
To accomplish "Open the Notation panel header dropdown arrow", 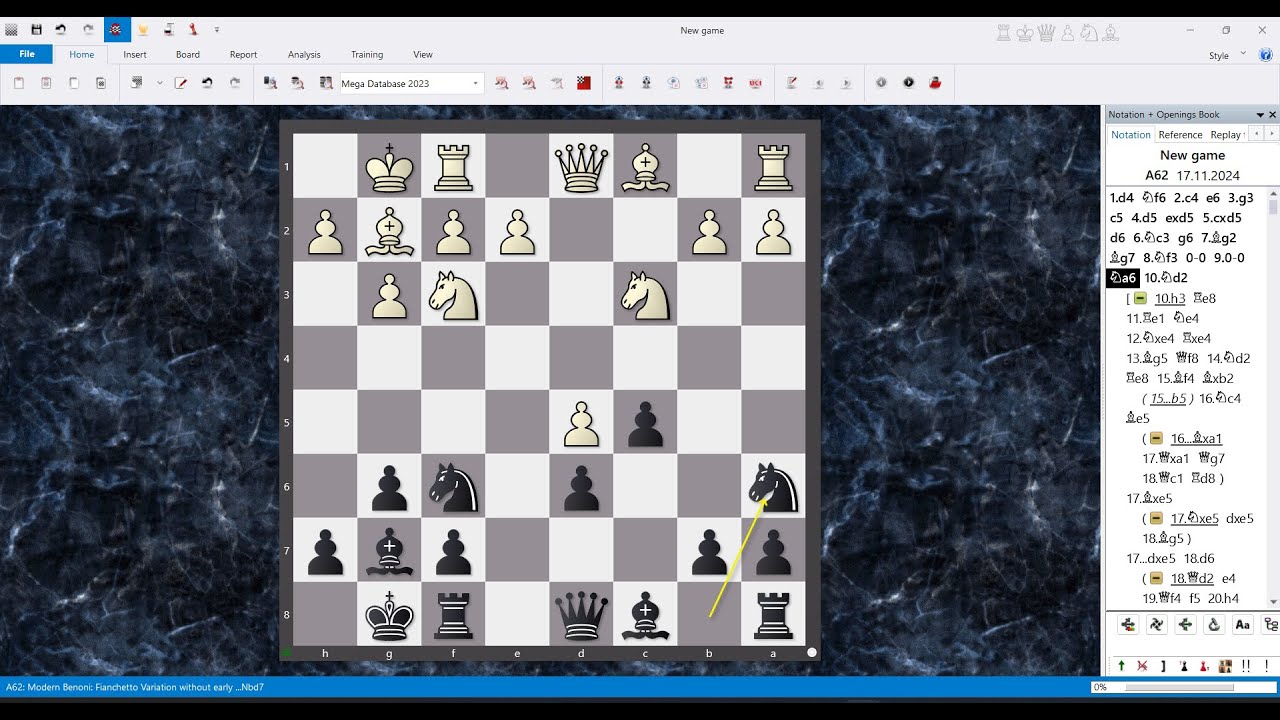I will pos(1260,115).
